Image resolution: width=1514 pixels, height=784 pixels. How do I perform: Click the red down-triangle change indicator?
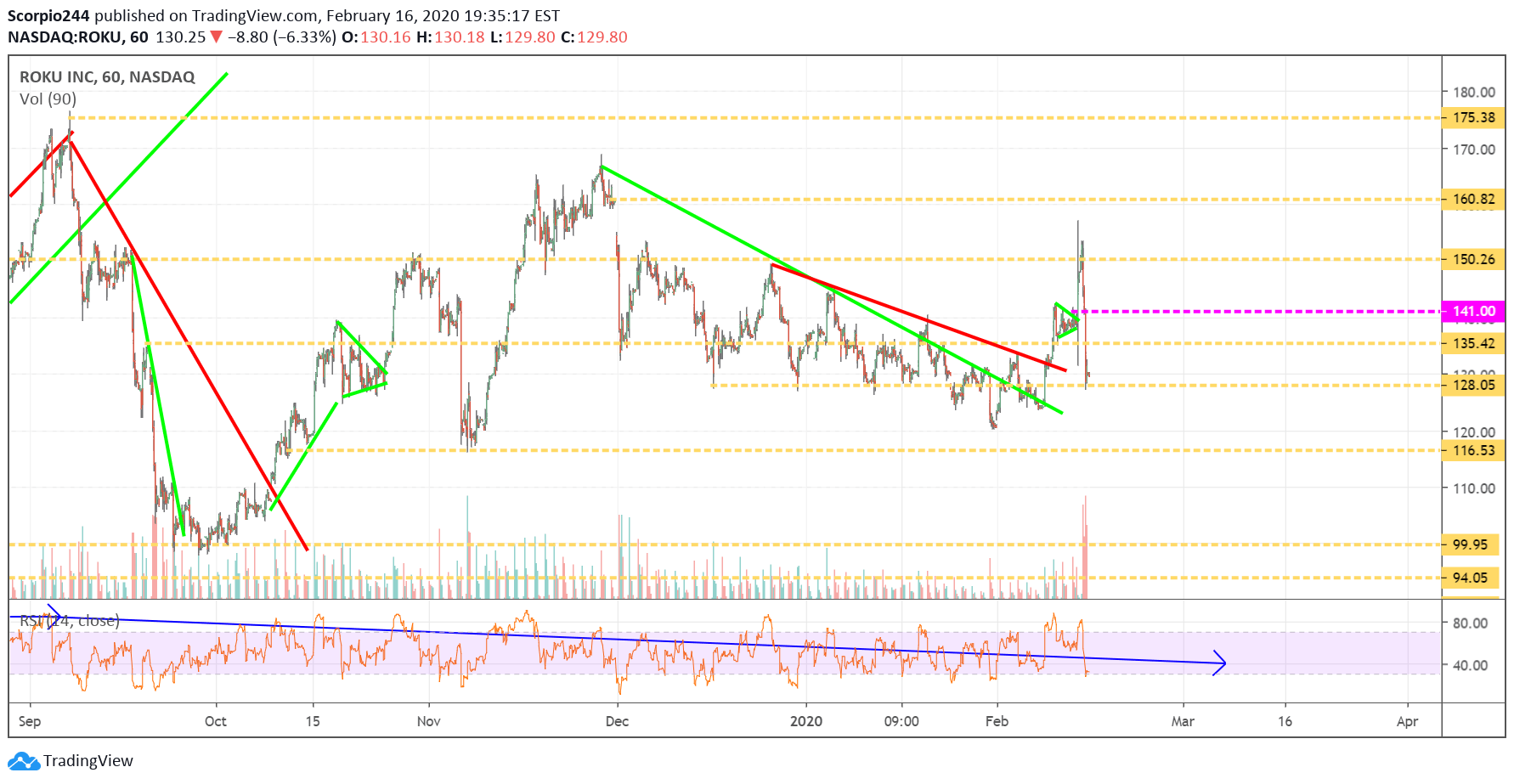(217, 37)
